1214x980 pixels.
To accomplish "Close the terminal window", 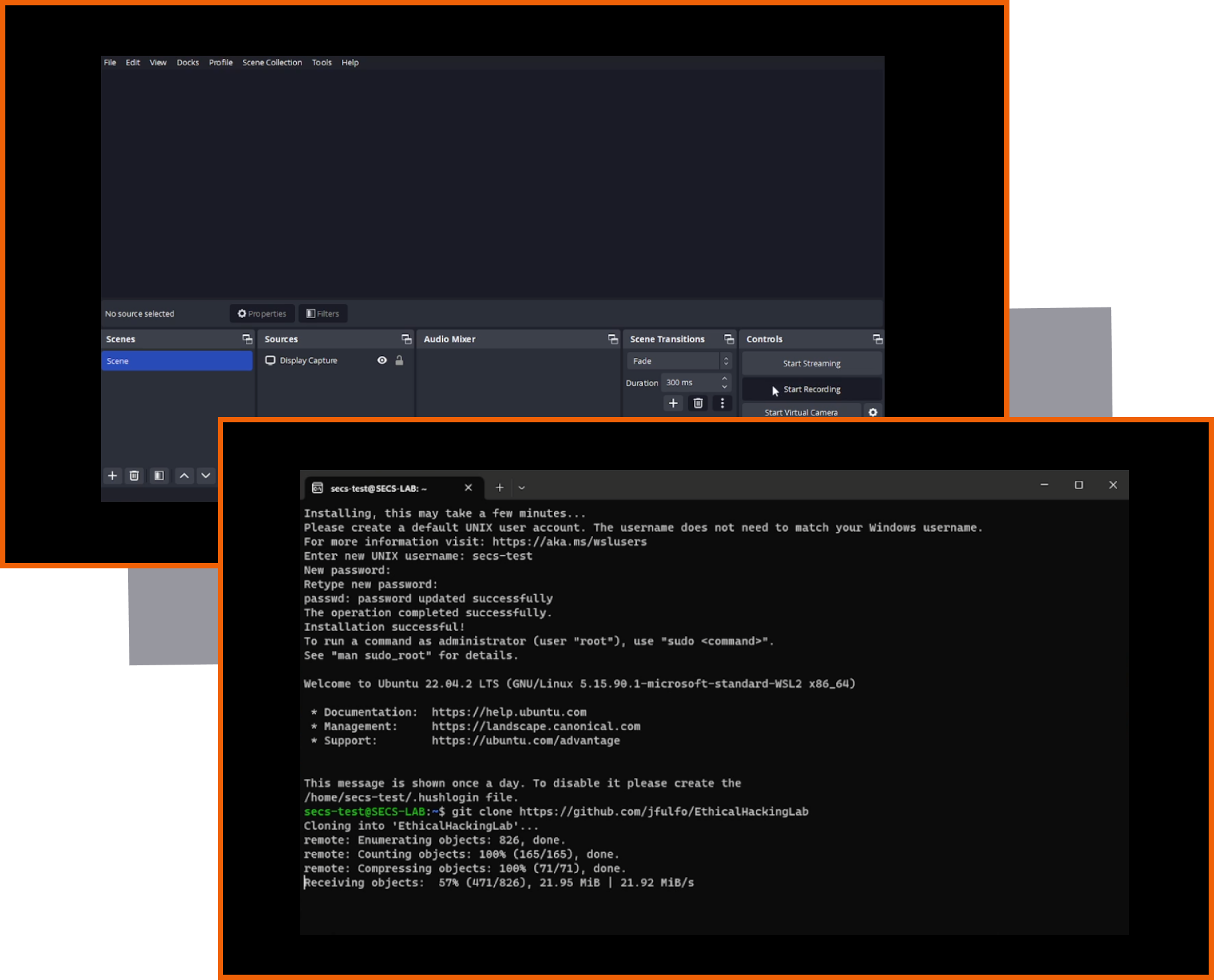I will [1113, 485].
